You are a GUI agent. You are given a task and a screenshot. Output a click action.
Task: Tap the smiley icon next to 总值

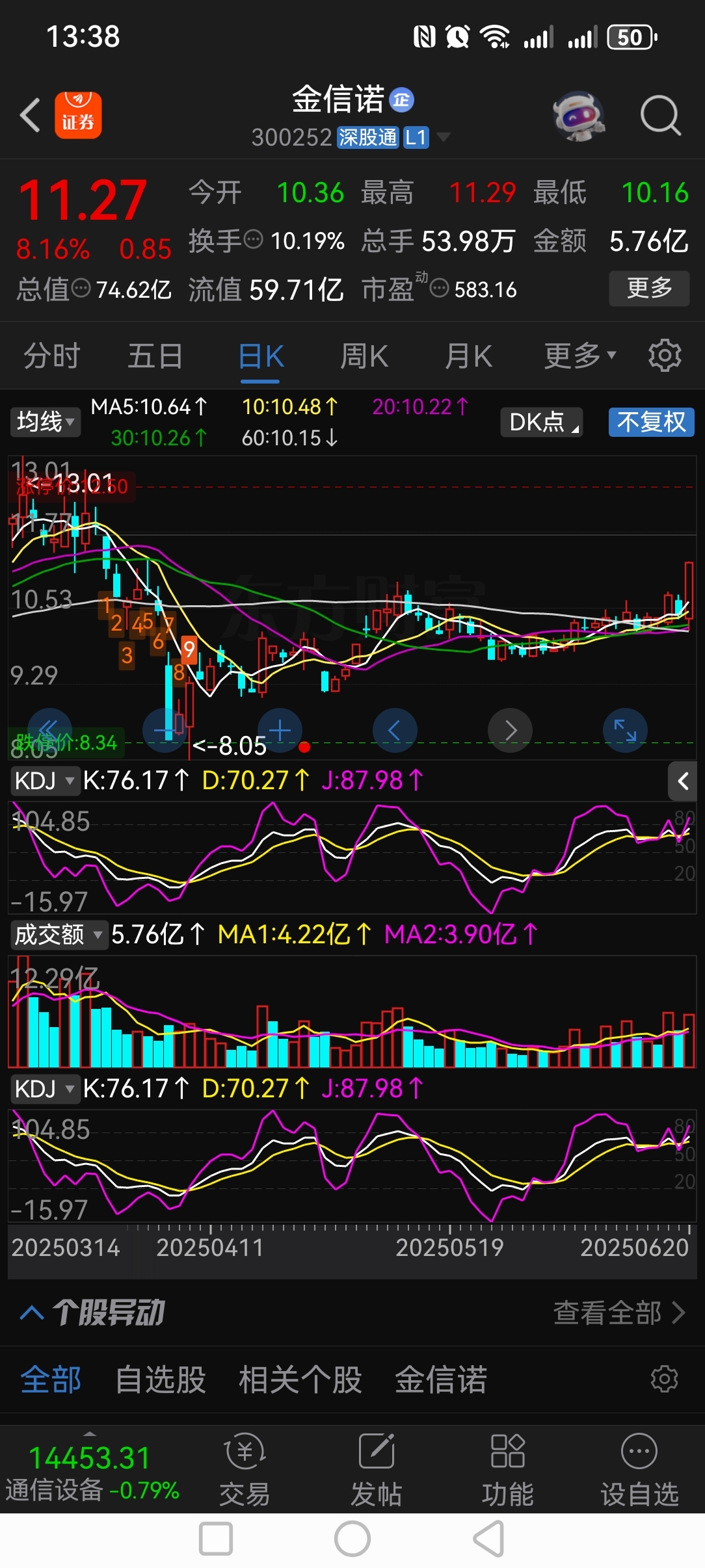[x=81, y=287]
